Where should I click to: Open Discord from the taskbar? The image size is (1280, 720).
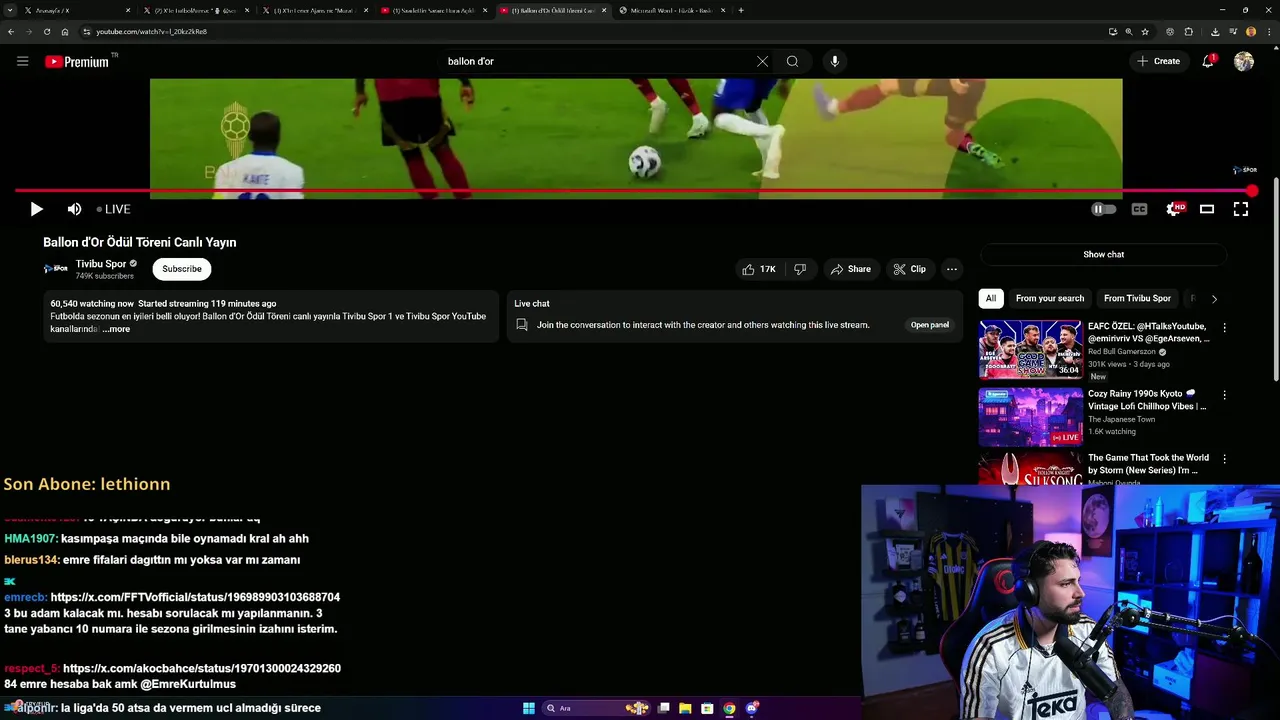pos(751,708)
